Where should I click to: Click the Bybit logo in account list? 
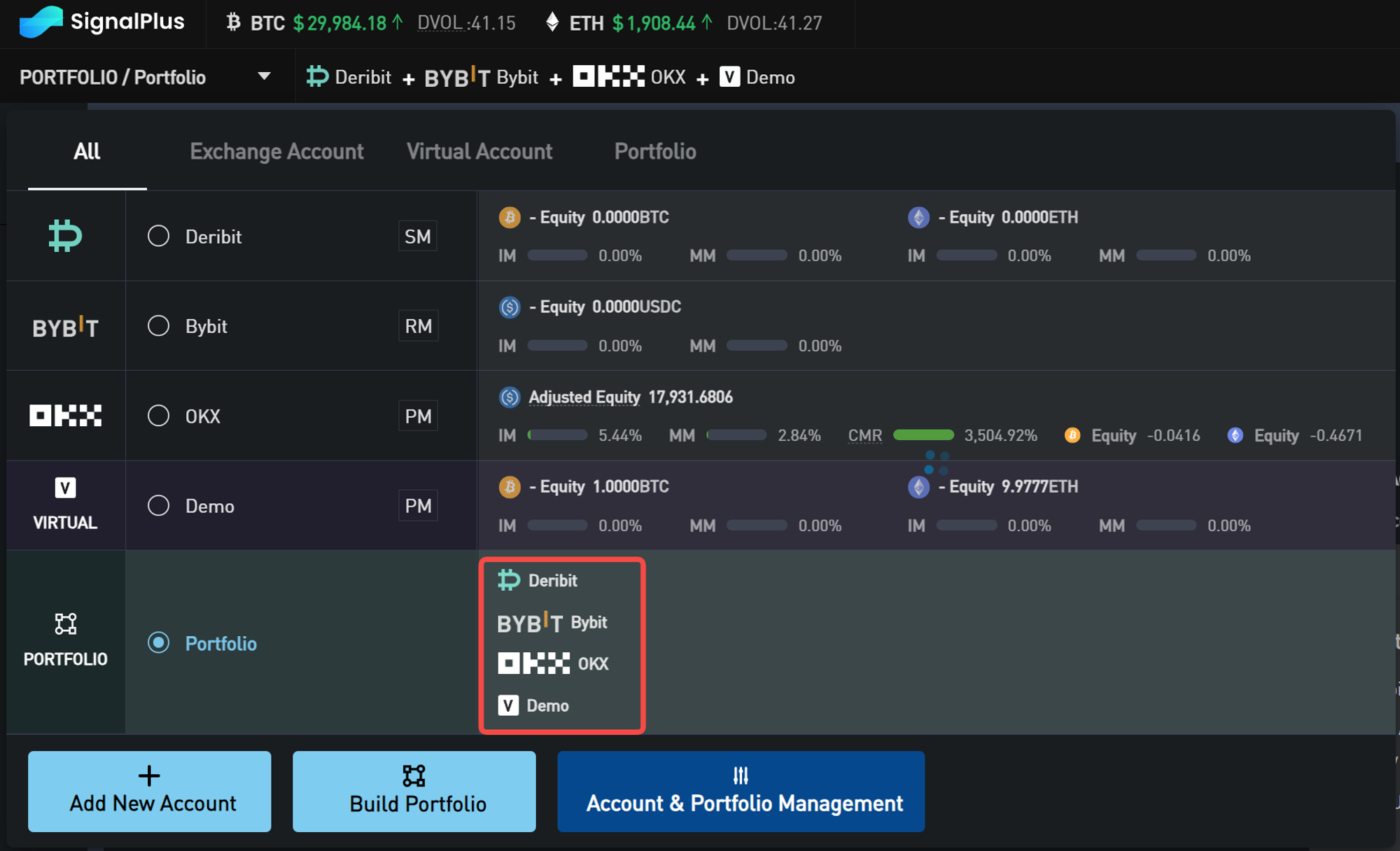tap(65, 327)
